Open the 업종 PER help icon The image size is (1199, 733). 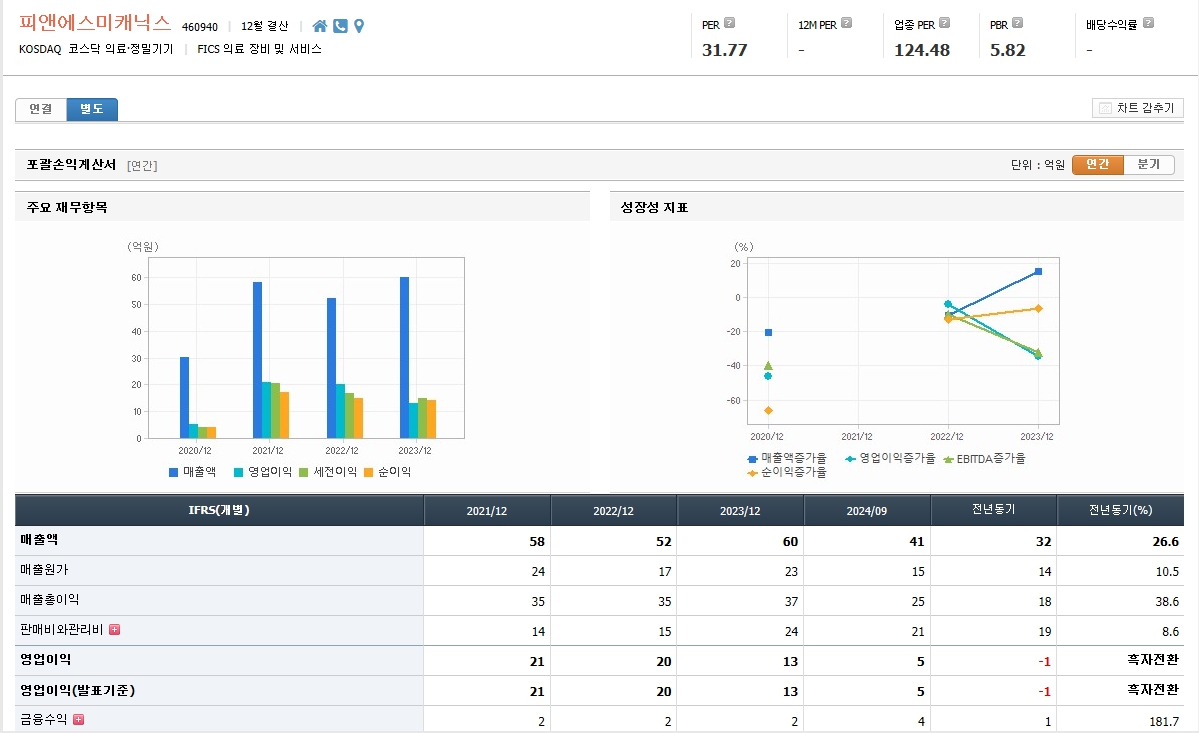pyautogui.click(x=944, y=23)
